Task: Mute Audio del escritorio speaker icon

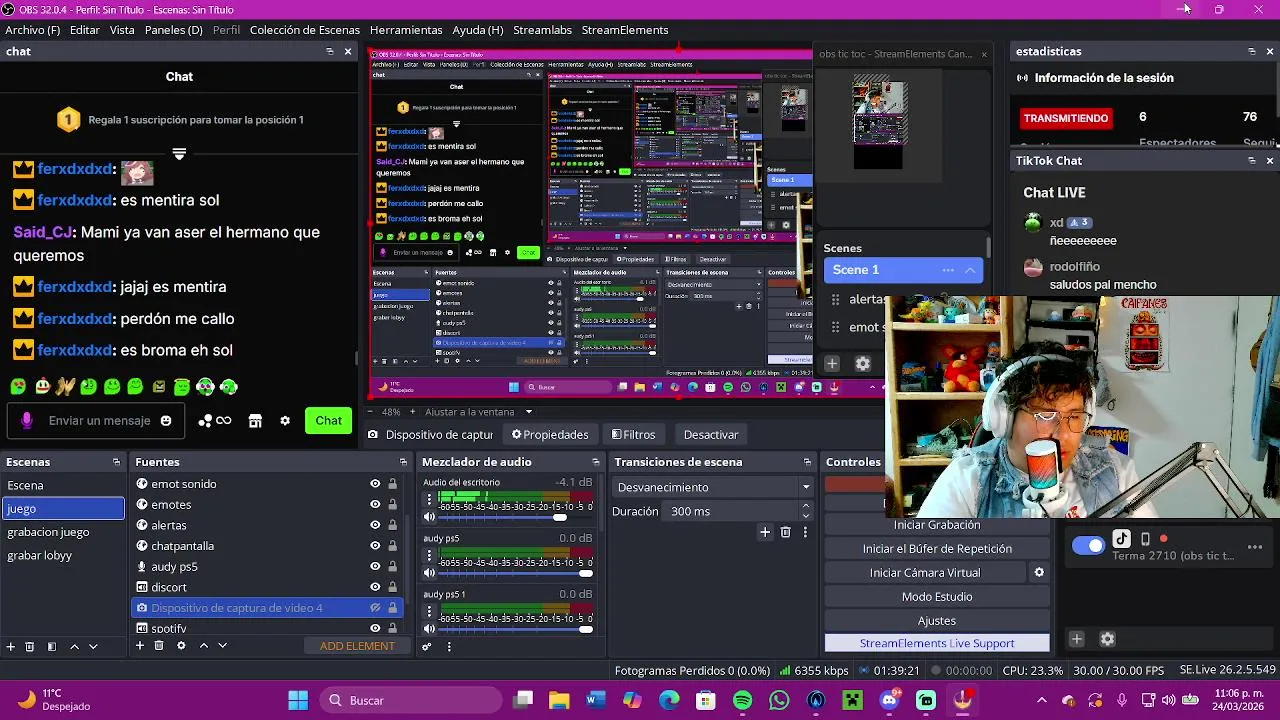Action: [430, 517]
